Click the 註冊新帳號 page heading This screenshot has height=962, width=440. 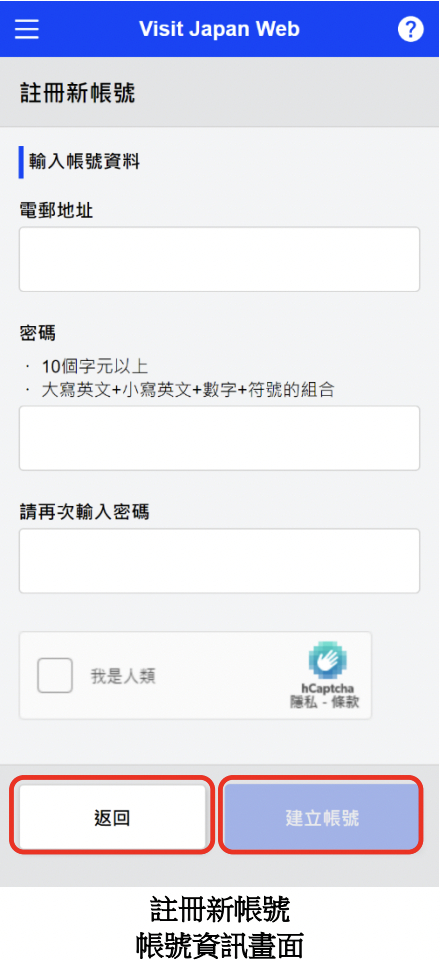coord(77,93)
